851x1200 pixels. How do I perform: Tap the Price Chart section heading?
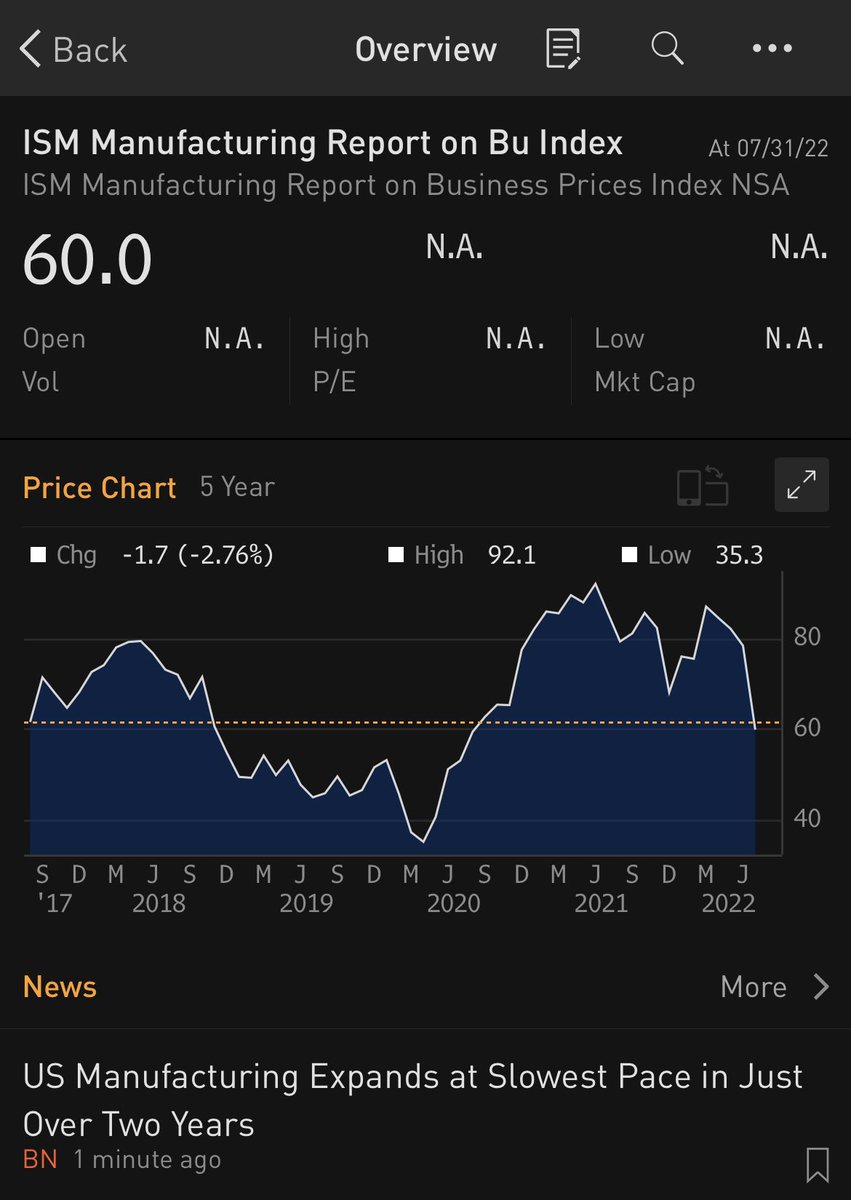pos(99,488)
